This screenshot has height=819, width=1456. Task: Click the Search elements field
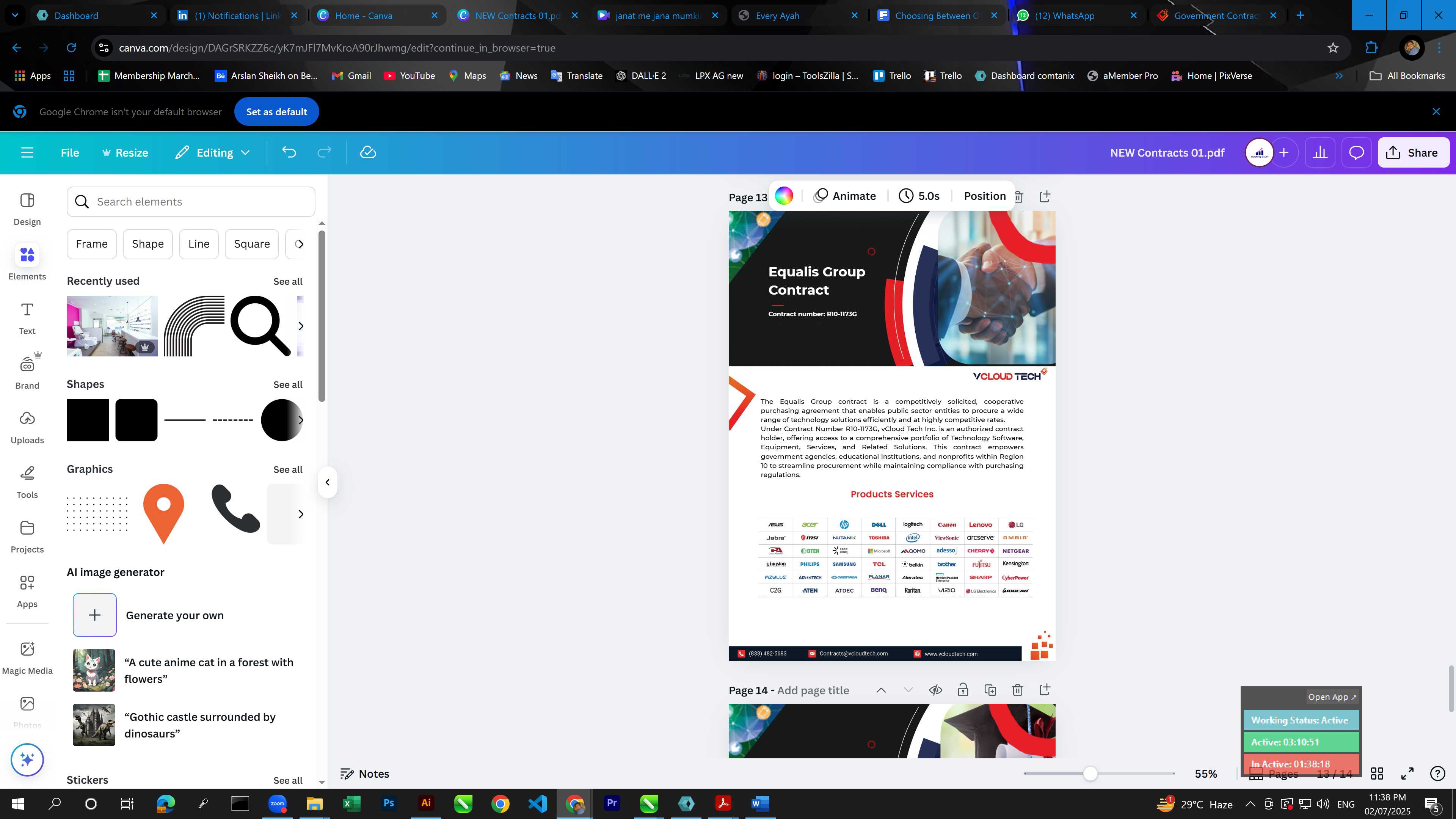point(190,202)
